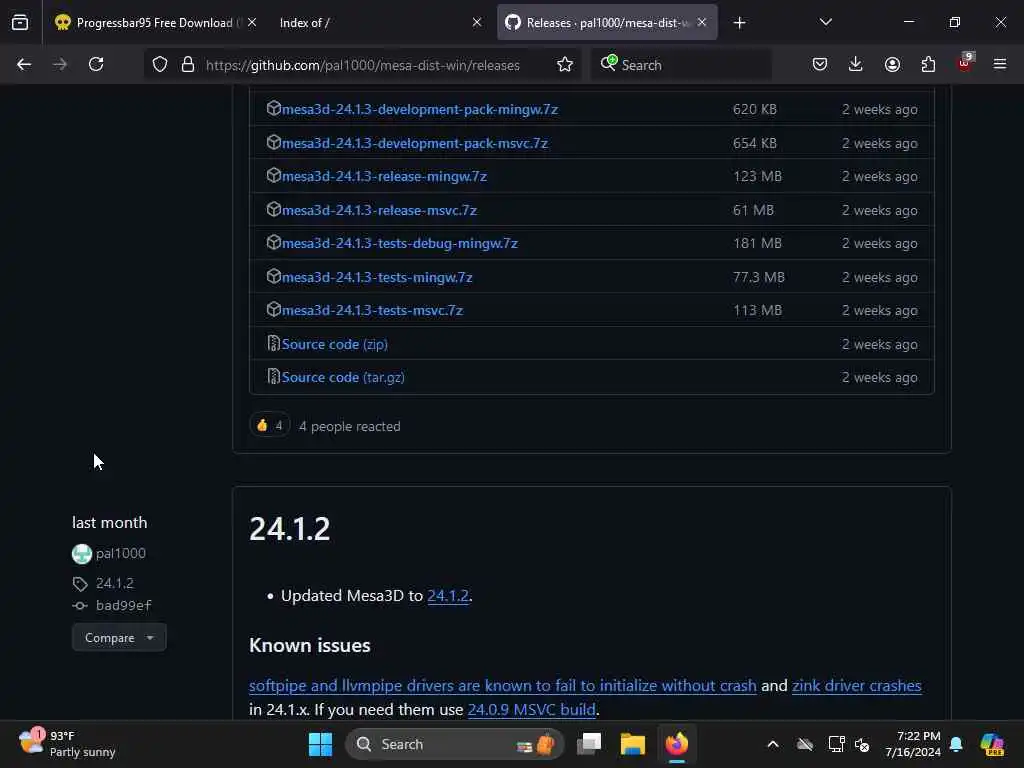Open the clock showing 7:22 PM
Image resolution: width=1024 pixels, height=768 pixels.
click(913, 744)
